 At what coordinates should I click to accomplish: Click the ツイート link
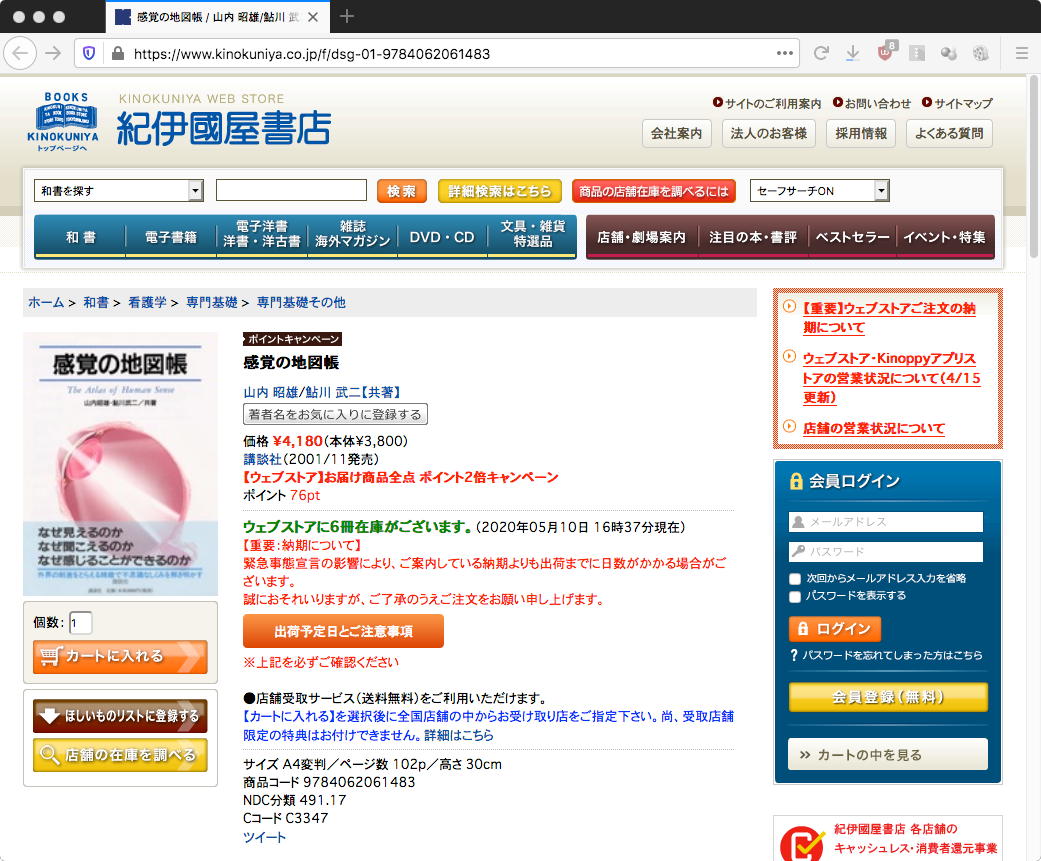click(264, 837)
